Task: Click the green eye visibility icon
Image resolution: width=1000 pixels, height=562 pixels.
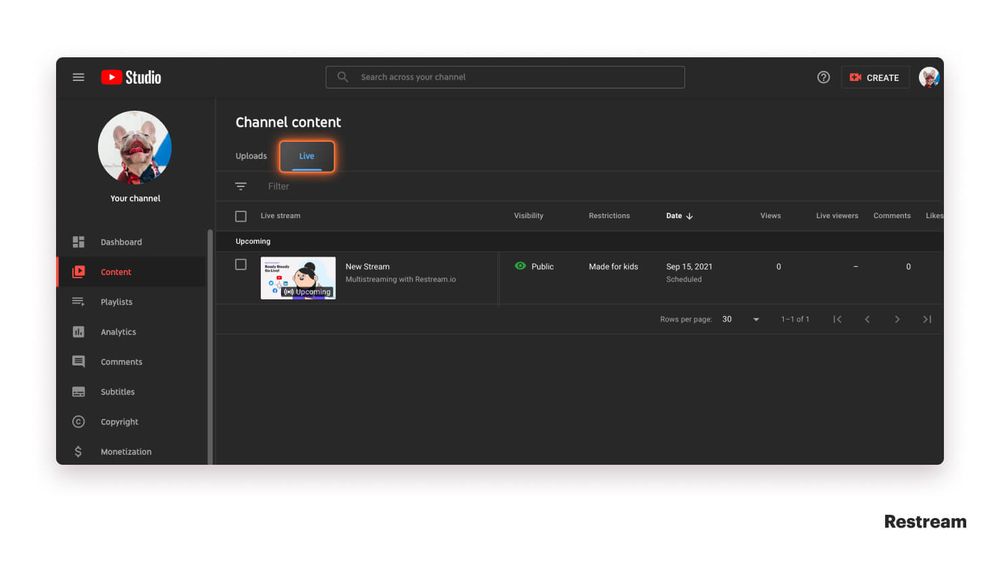Action: (x=520, y=266)
